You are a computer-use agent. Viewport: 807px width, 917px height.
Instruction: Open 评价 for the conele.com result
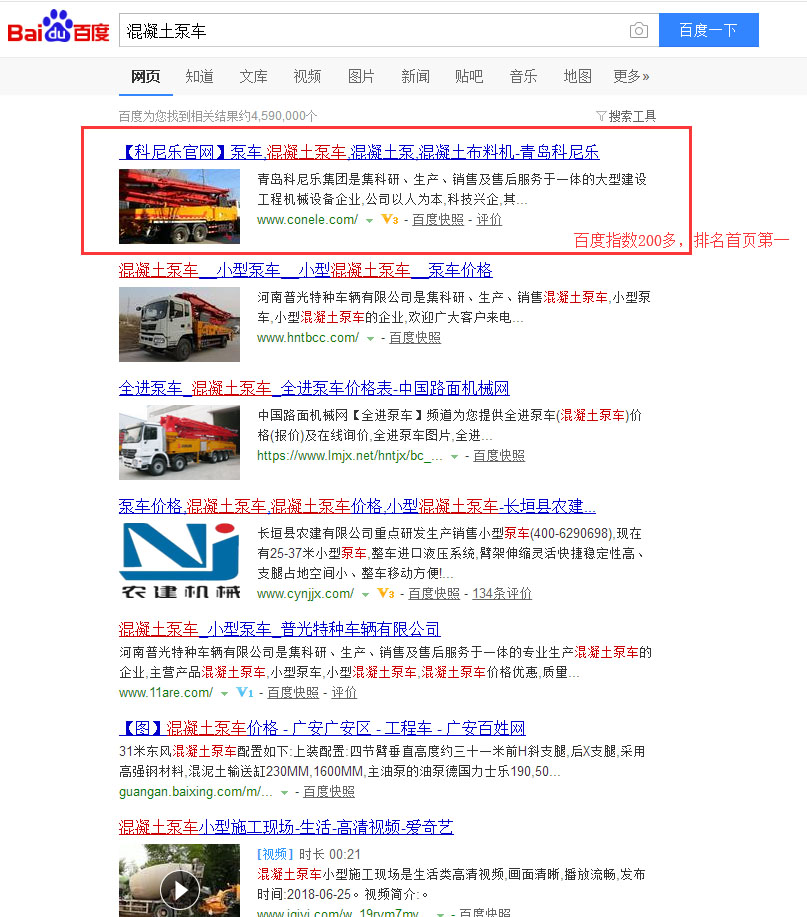pyautogui.click(x=489, y=220)
